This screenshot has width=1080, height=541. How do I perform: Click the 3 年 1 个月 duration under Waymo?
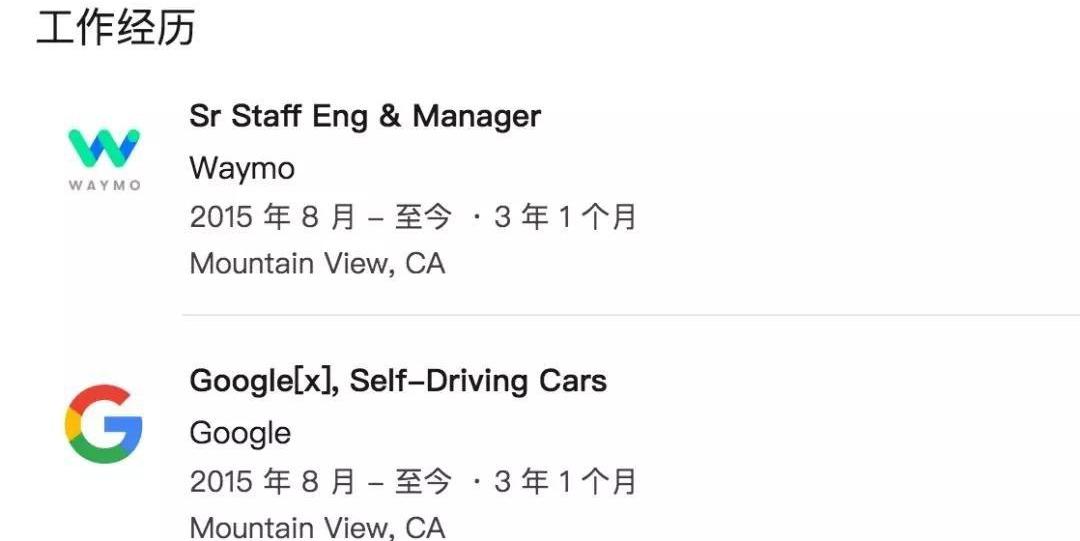pyautogui.click(x=565, y=217)
